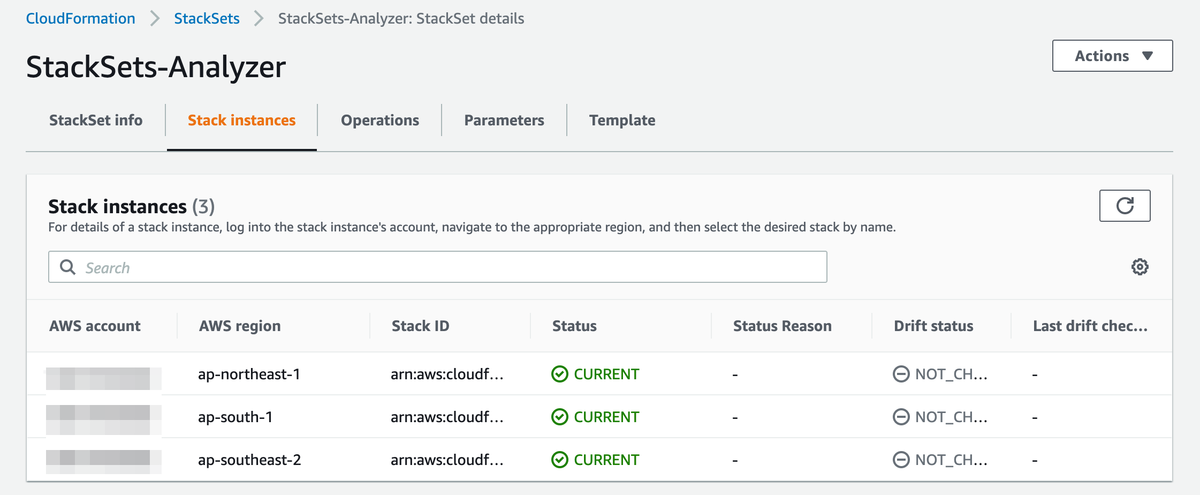Viewport: 1200px width, 495px height.
Task: Go to CloudFormation breadcrumb link
Action: 81,18
